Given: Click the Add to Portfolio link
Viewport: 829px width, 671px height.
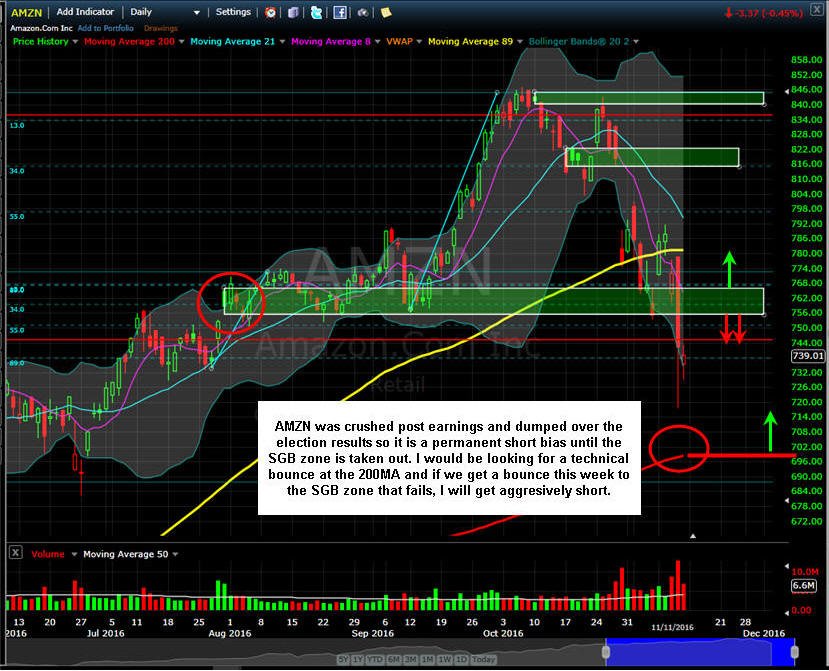Looking at the screenshot, I should point(106,28).
